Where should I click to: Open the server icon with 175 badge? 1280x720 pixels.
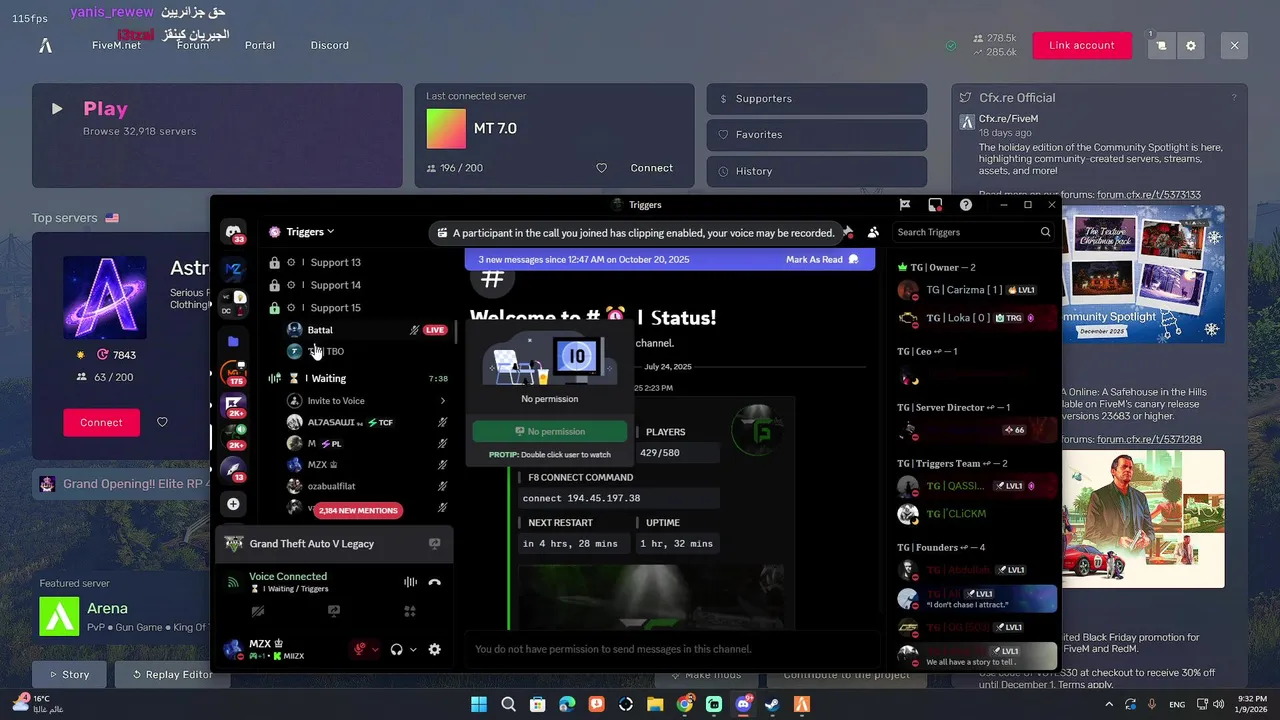click(x=233, y=374)
